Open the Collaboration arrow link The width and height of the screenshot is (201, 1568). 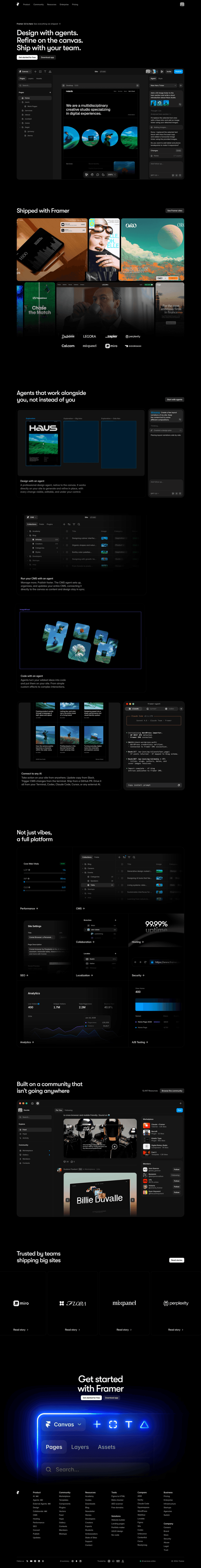tap(85, 942)
